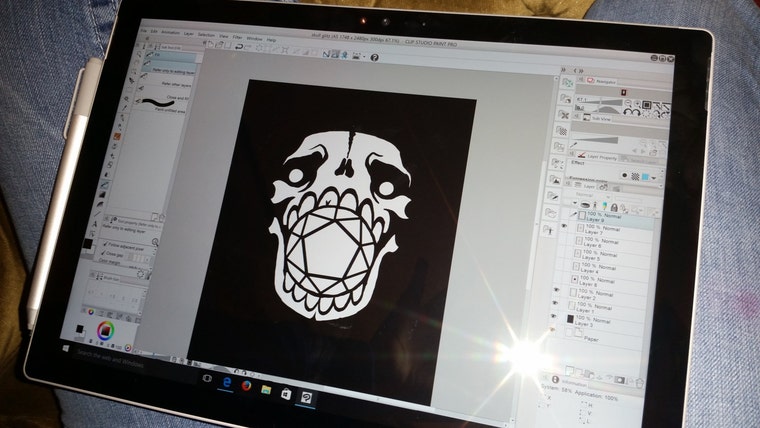760x428 pixels.
Task: Open the Filter menu
Action: pyautogui.click(x=237, y=37)
